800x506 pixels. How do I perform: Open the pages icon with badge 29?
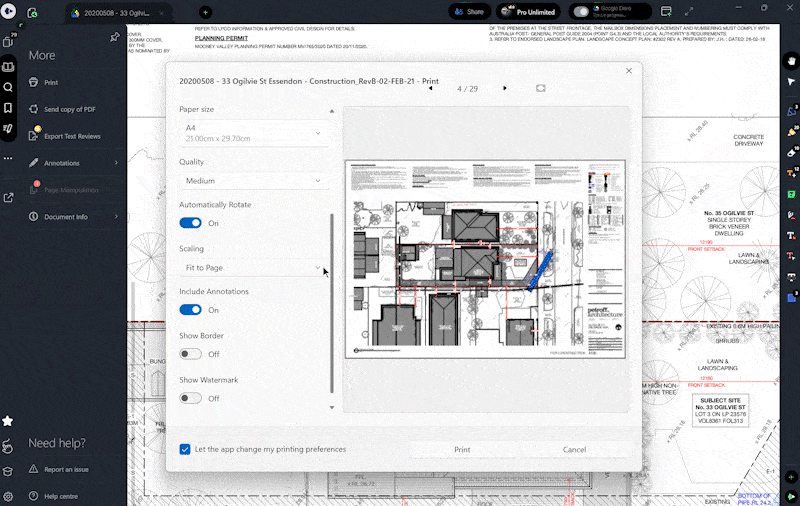coord(8,41)
